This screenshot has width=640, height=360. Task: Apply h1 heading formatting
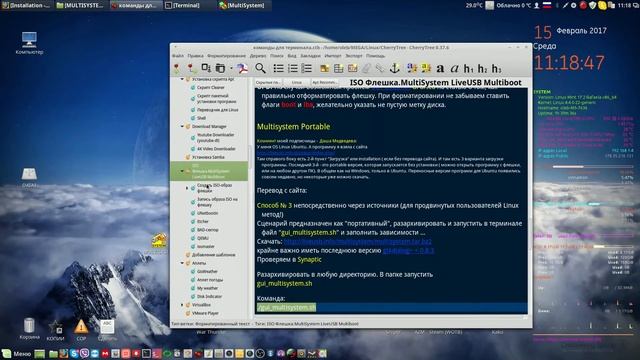point(469,69)
